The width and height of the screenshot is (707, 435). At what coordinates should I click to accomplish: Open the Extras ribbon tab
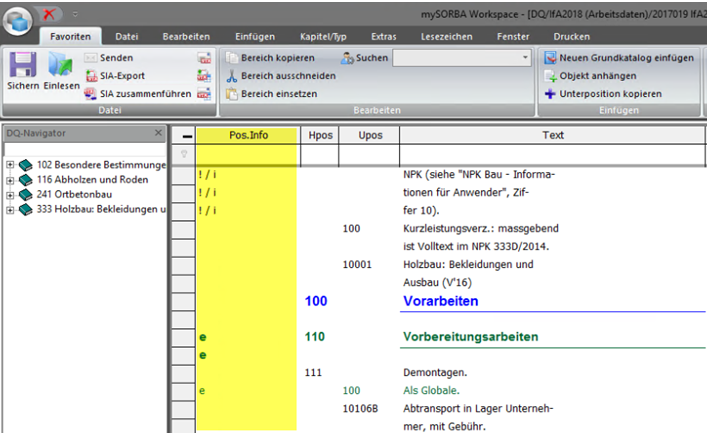point(384,37)
